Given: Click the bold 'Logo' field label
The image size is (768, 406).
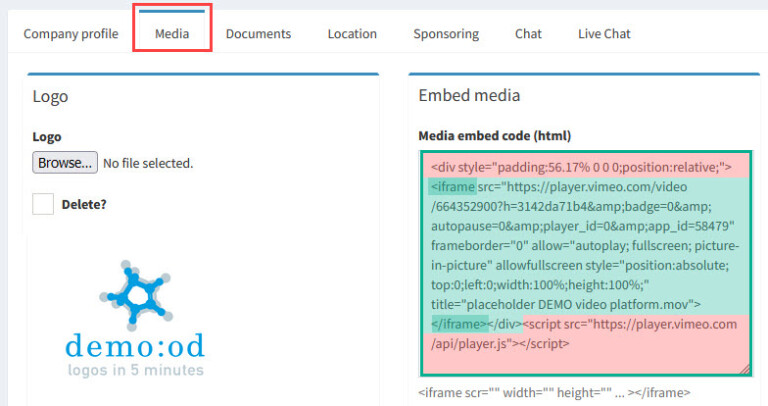Looking at the screenshot, I should pos(47,137).
